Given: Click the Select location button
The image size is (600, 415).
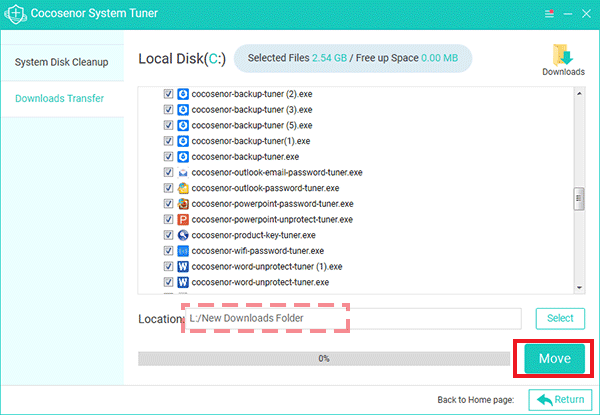Looking at the screenshot, I should [560, 319].
